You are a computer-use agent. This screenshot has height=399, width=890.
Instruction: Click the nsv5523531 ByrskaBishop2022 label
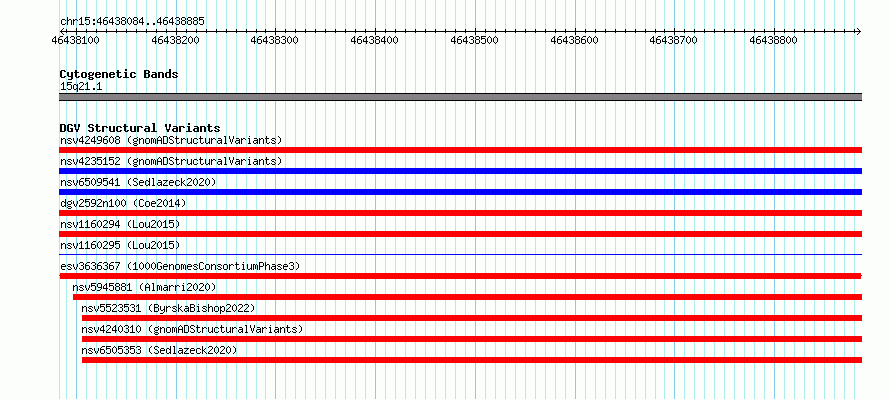coord(168,308)
